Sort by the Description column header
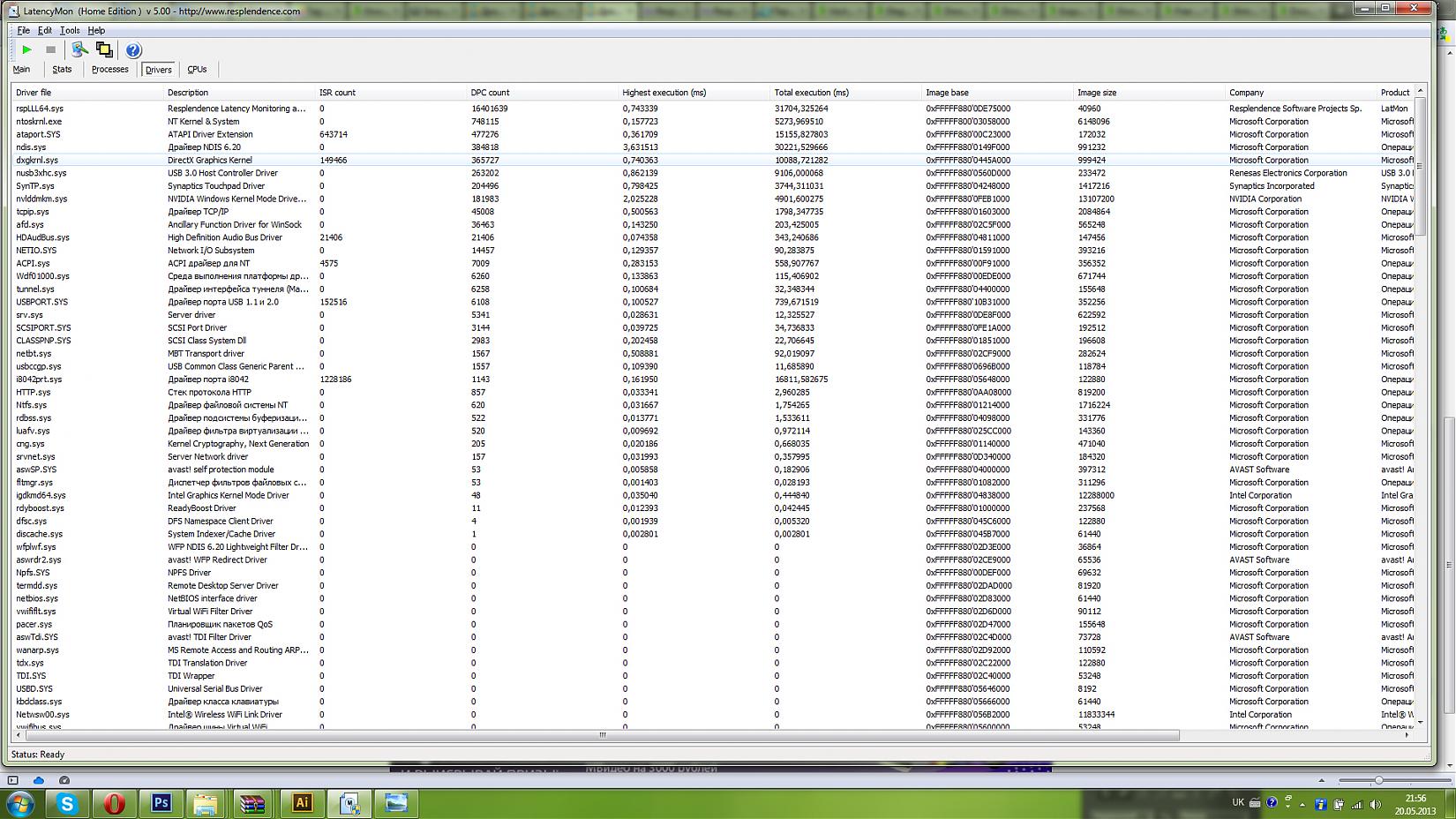The width and height of the screenshot is (1456, 819). click(x=240, y=92)
